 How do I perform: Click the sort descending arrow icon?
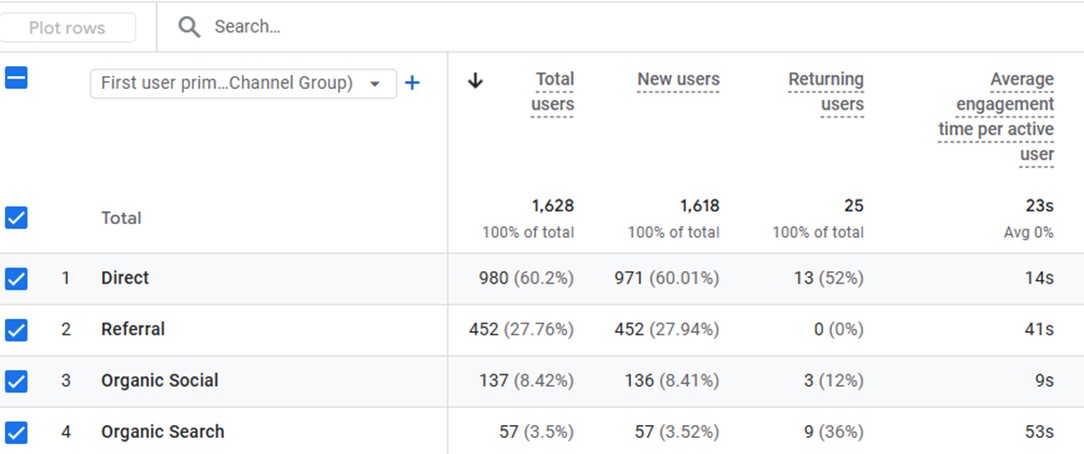click(476, 81)
